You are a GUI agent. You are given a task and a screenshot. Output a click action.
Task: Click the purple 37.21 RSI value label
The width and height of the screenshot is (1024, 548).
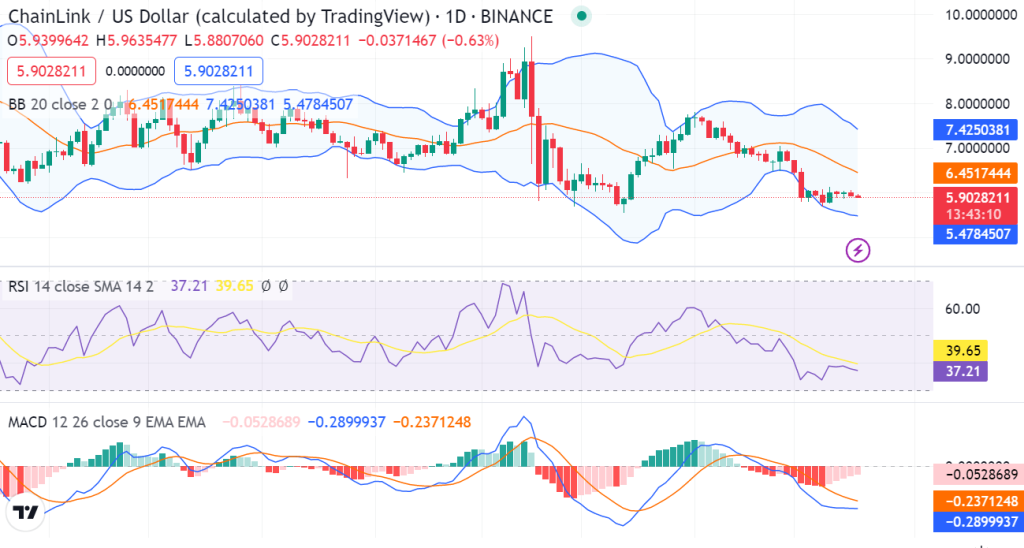pyautogui.click(x=961, y=371)
